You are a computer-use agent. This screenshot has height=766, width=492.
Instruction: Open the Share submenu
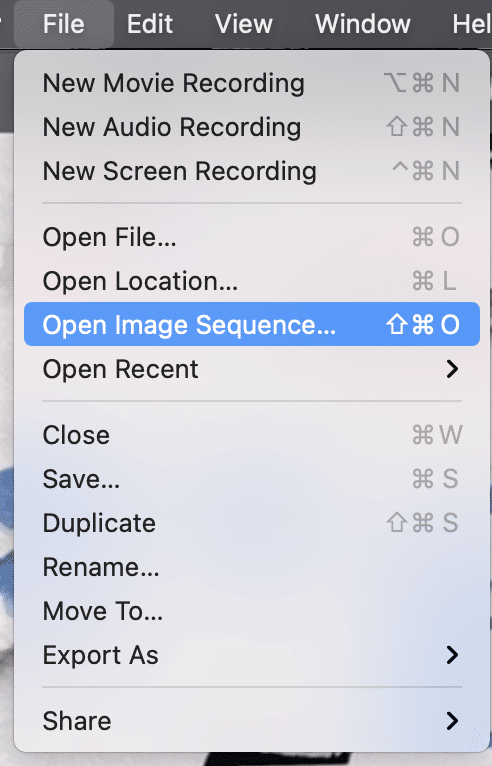pyautogui.click(x=252, y=721)
